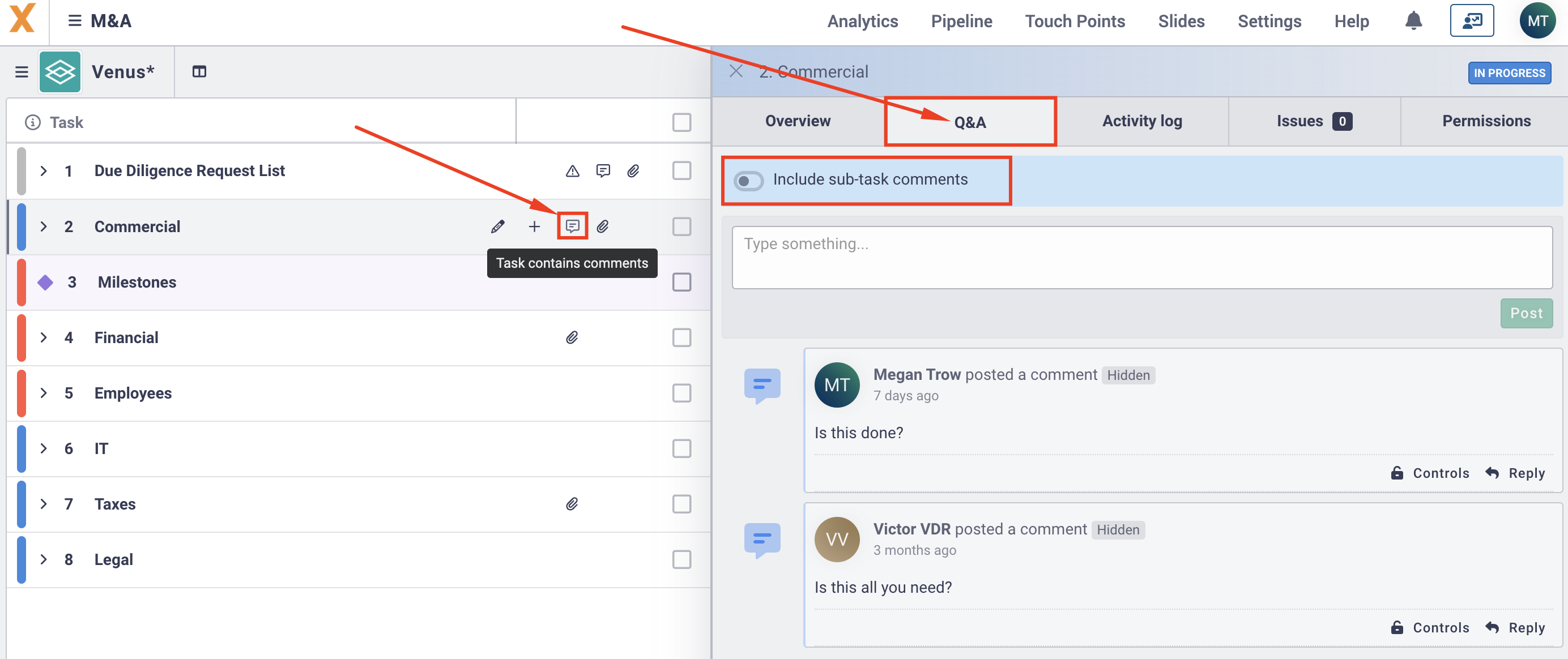Open Analytics in top navigation

[862, 22]
